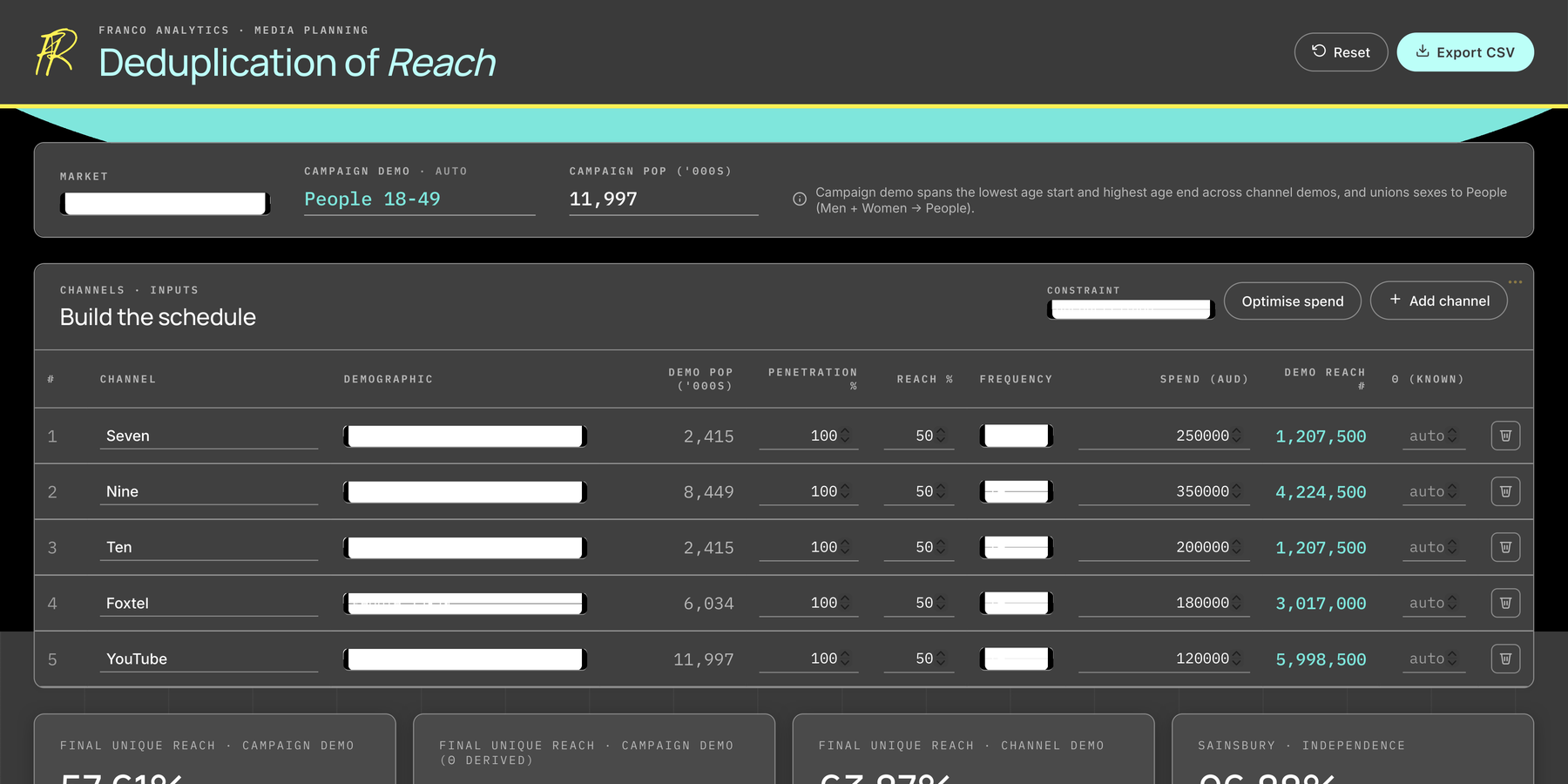
Task: Open the Frequency dropdown for YouTube
Action: click(x=1017, y=659)
